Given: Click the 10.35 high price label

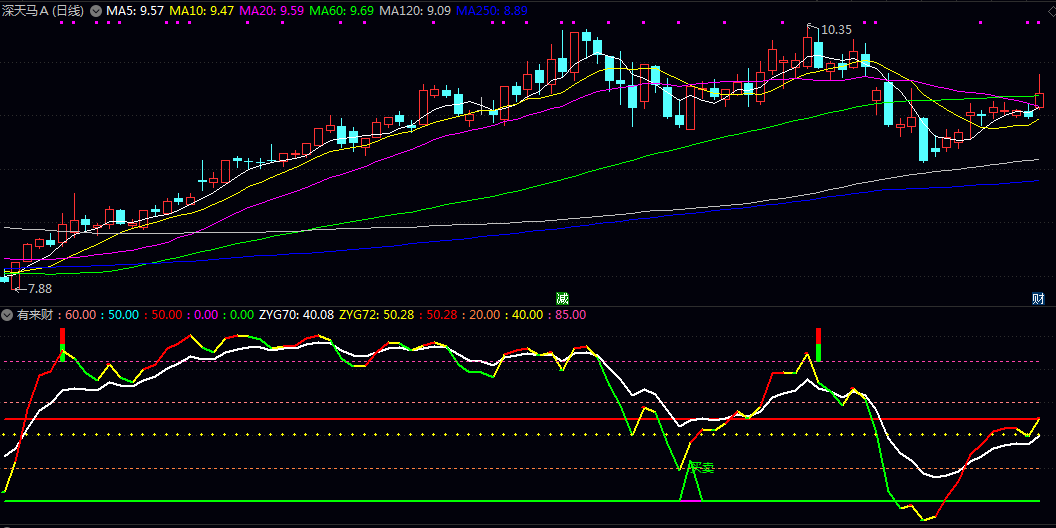Looking at the screenshot, I should coord(837,30).
